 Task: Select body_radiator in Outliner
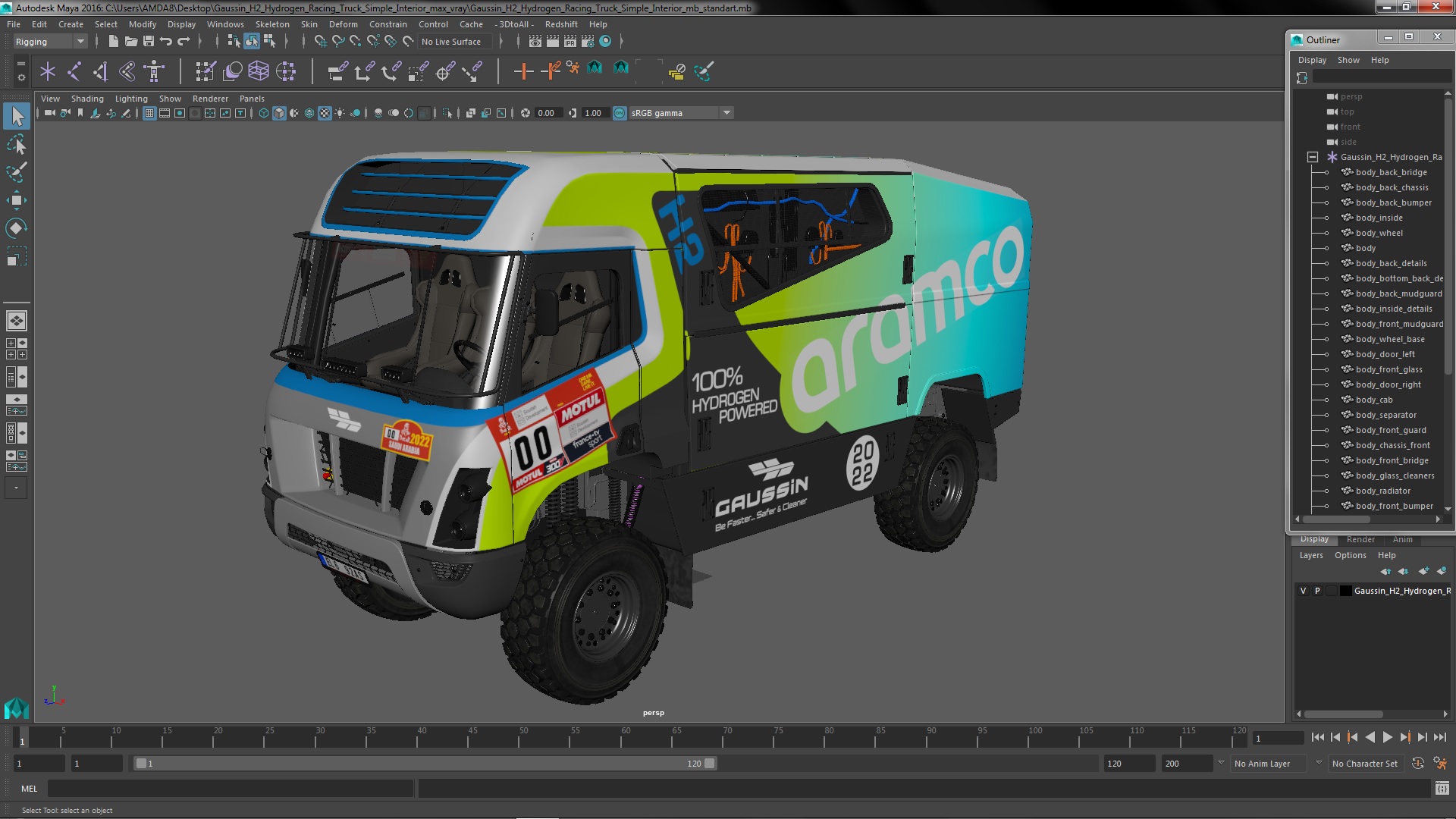[1382, 491]
